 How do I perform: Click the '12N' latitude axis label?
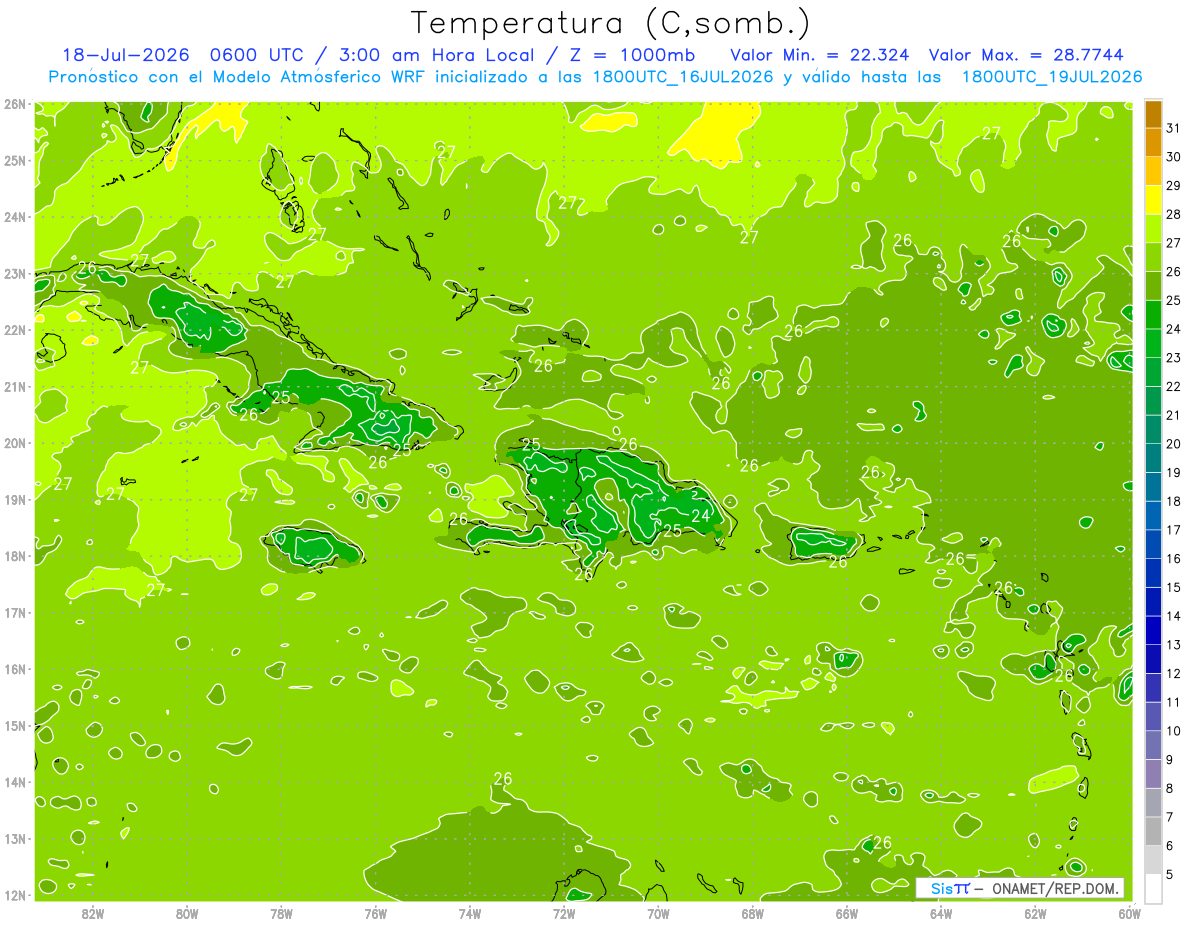coord(15,895)
